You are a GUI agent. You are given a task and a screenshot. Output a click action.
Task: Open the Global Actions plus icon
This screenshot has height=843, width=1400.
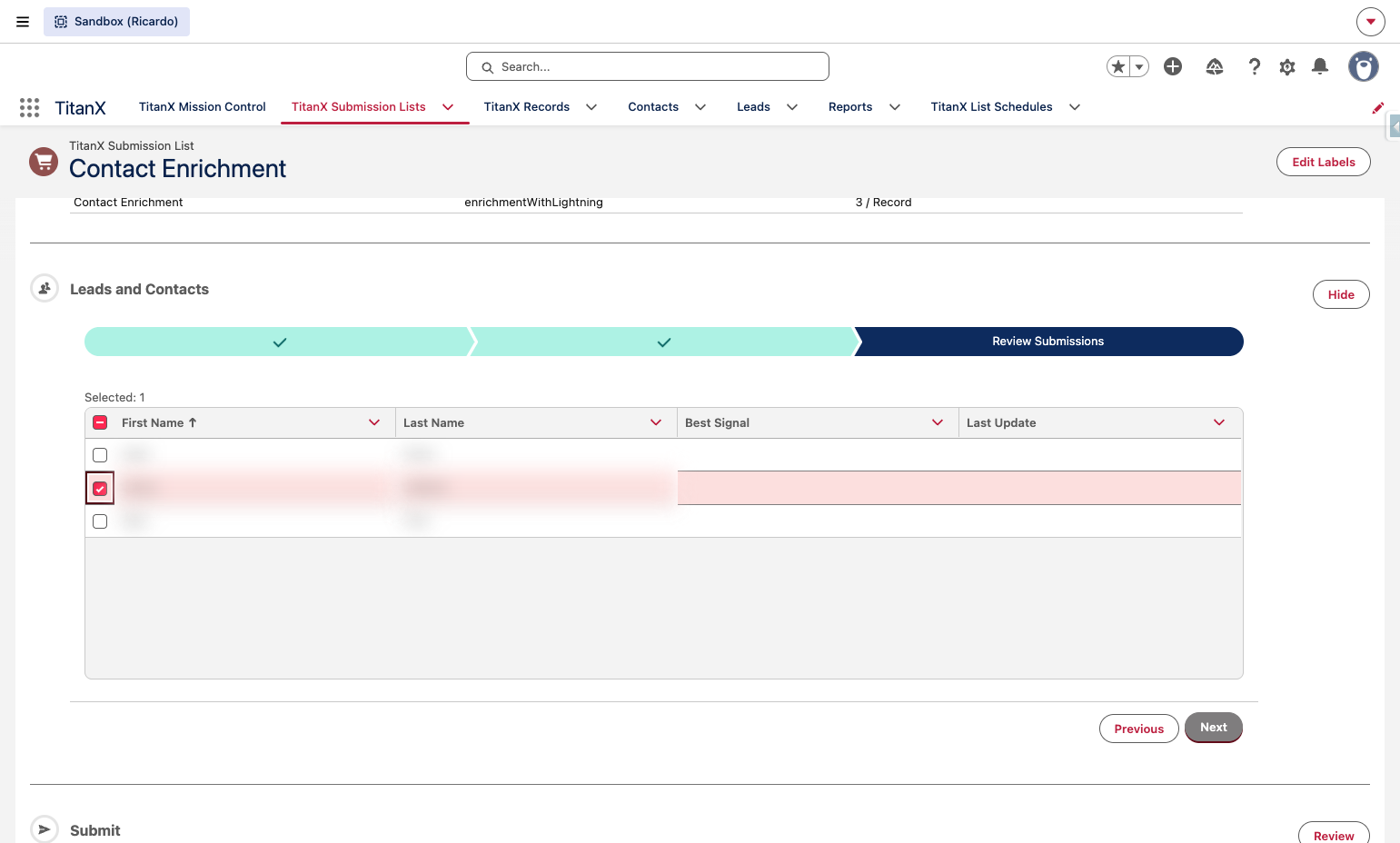click(x=1173, y=66)
